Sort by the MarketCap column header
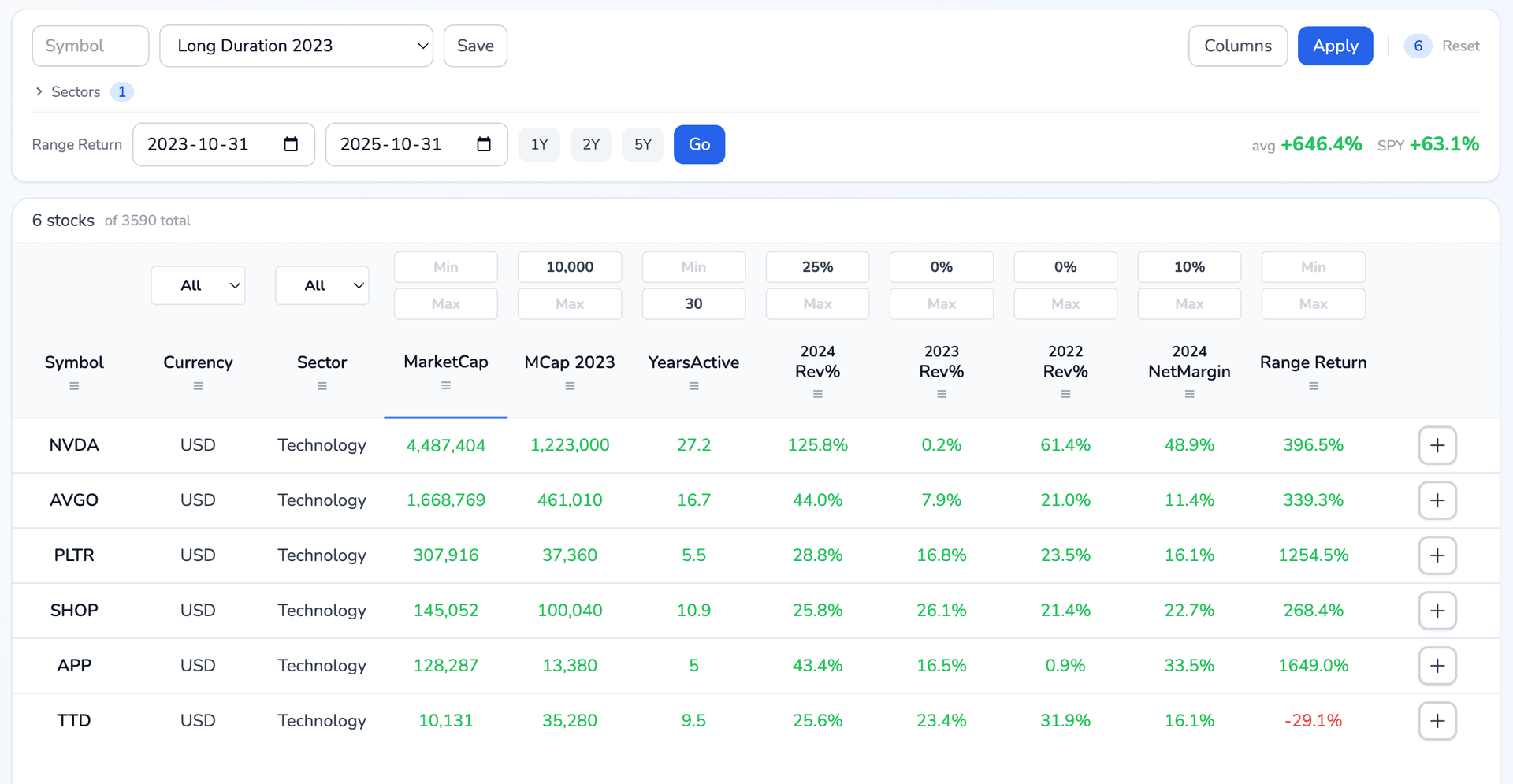The height and width of the screenshot is (784, 1513). (446, 362)
